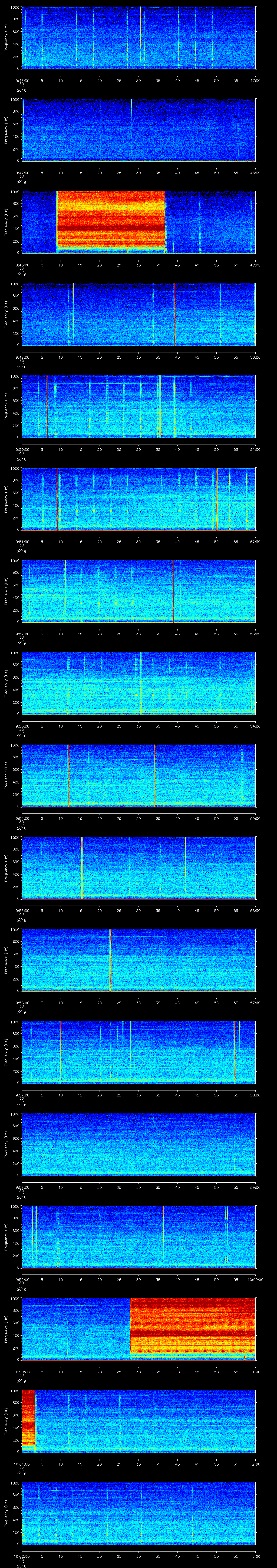Viewport: 277px width, 1568px height.
Task: Select the quiet spectrogram panel starting at 9:58:00
Action: click(x=139, y=1145)
